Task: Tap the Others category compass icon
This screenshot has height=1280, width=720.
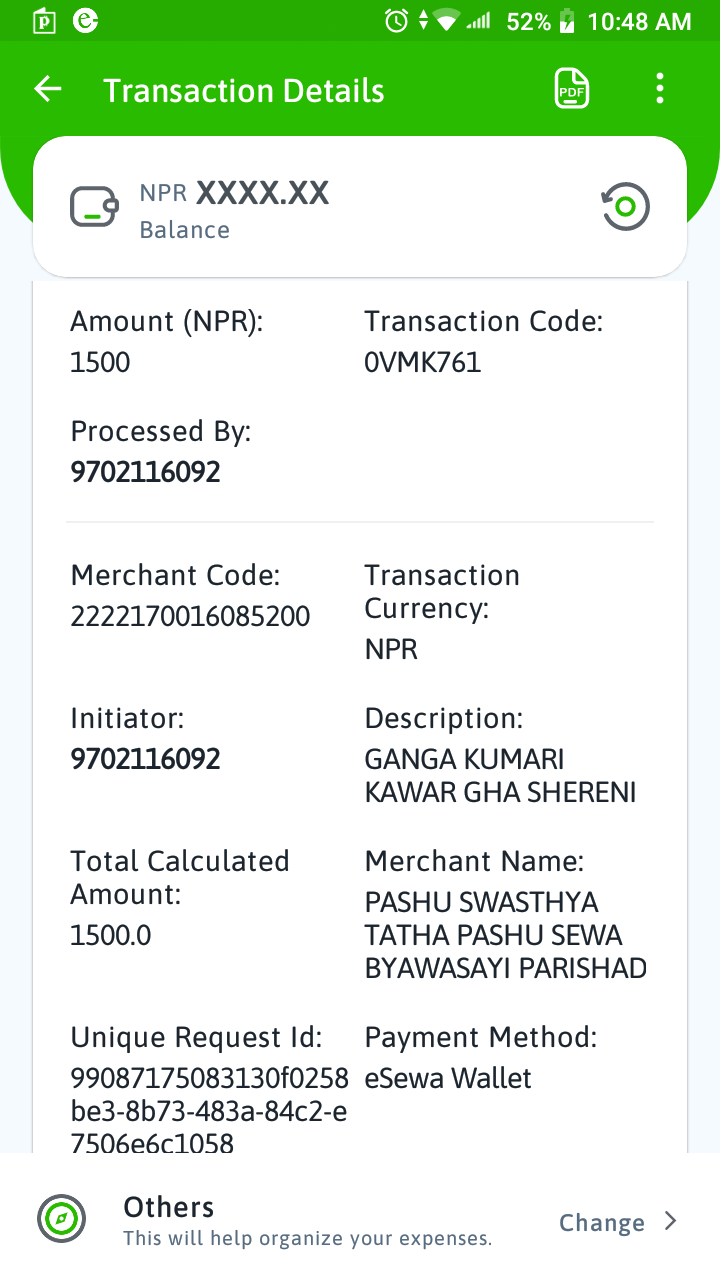Action: tap(61, 1219)
